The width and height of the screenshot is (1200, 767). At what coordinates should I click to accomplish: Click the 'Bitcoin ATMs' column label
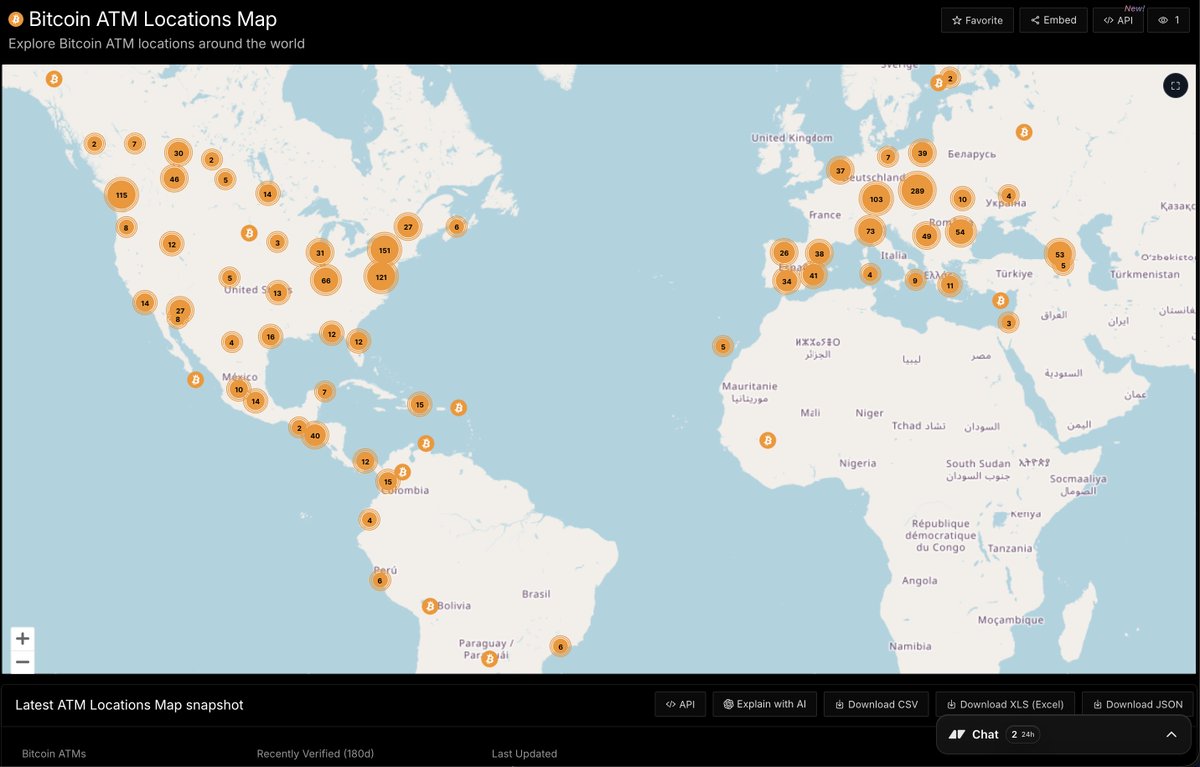pyautogui.click(x=54, y=754)
